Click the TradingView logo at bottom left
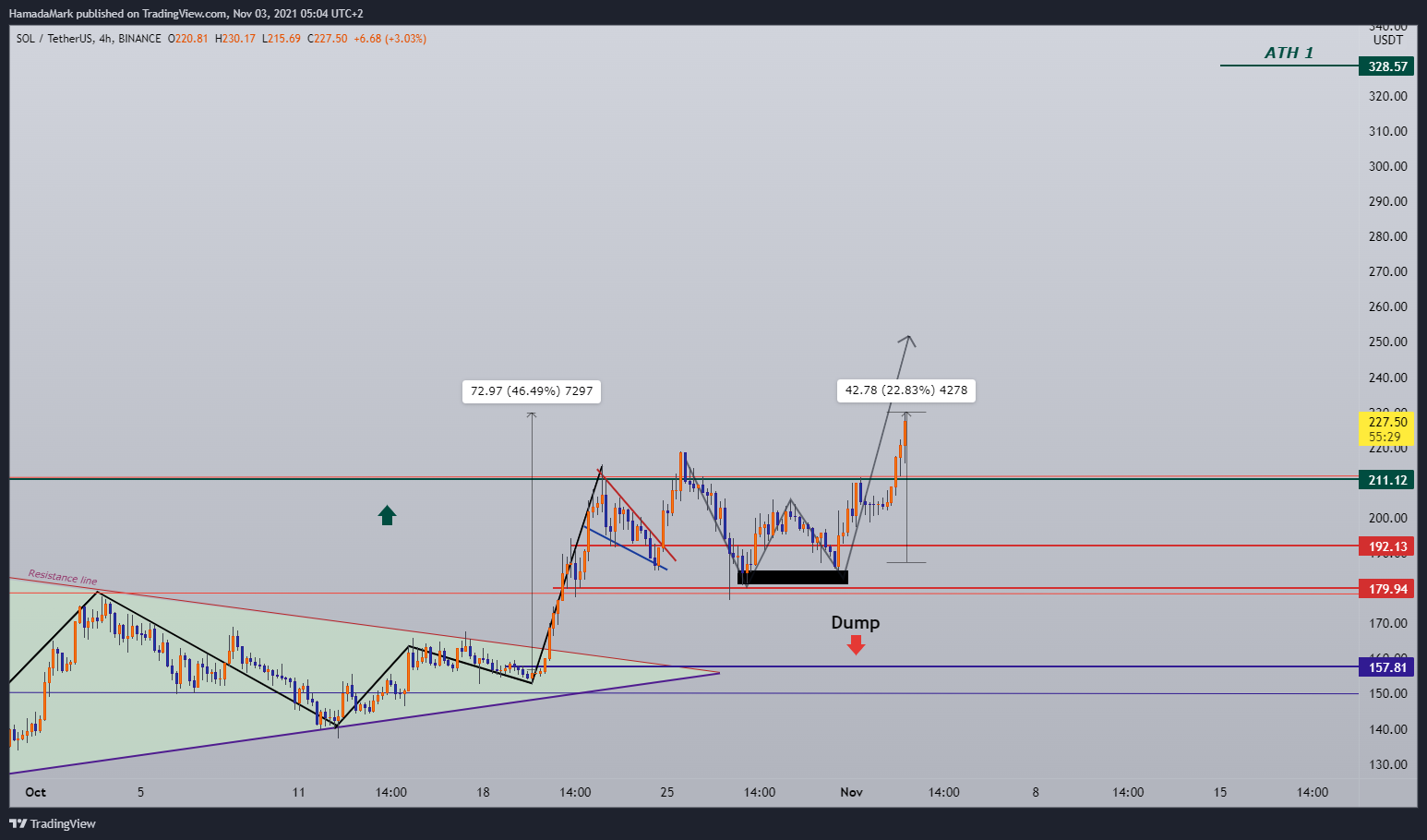The width and height of the screenshot is (1427, 840). click(x=53, y=823)
